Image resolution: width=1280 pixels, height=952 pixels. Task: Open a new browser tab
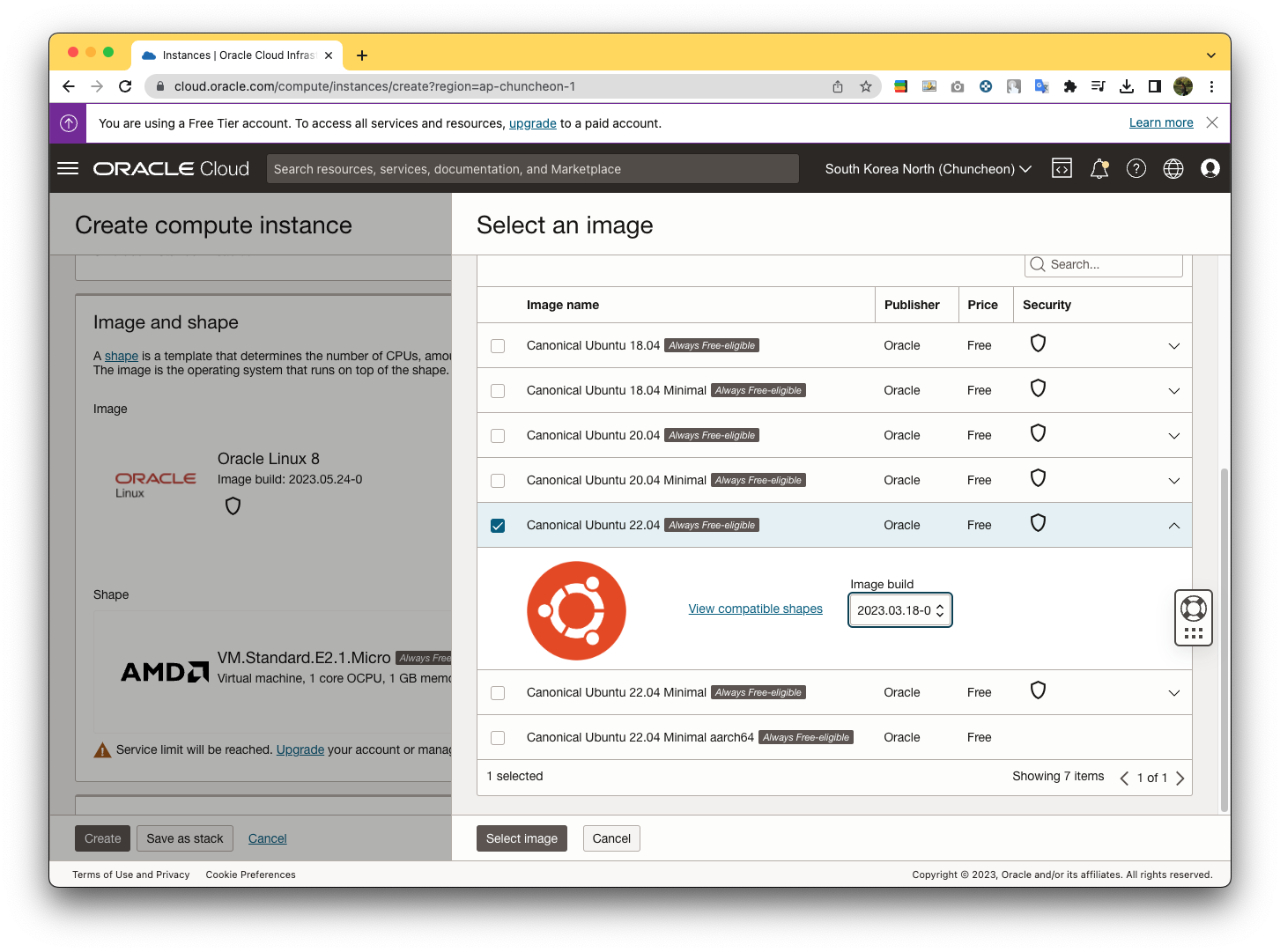click(x=362, y=55)
